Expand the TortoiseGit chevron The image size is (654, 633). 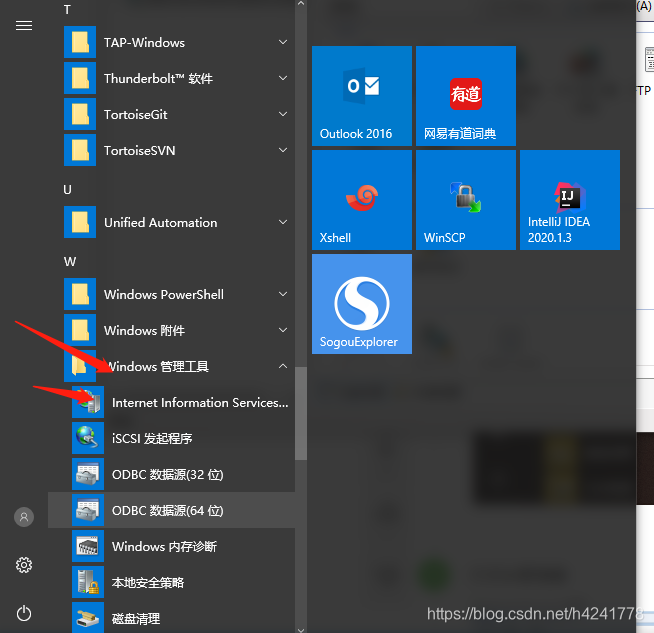[283, 114]
